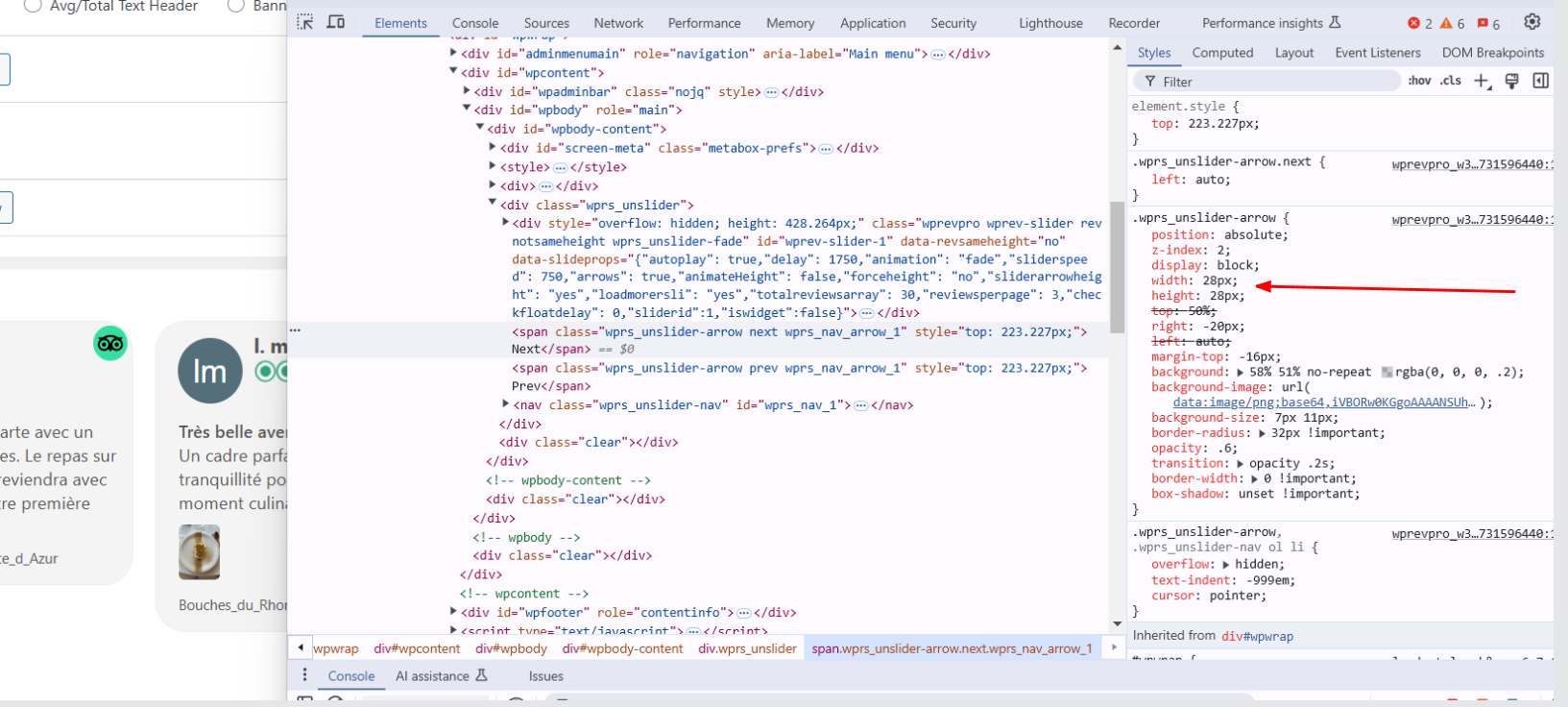Click ellipsis badge in wpfooter div
Screen dimensions: 1568x707
click(x=743, y=613)
